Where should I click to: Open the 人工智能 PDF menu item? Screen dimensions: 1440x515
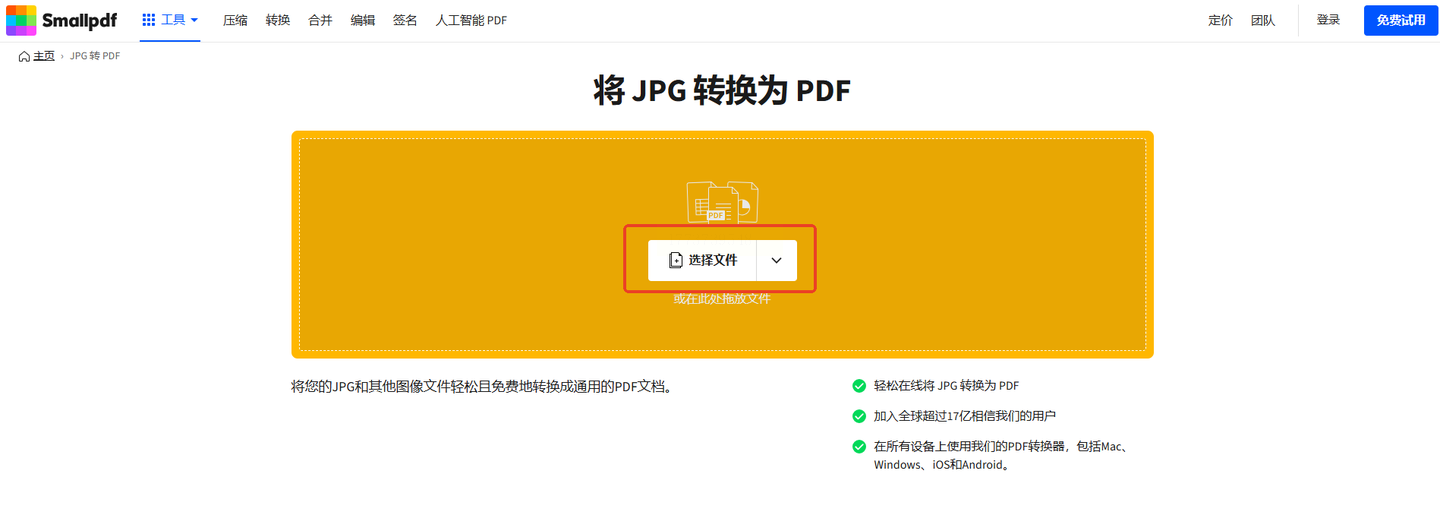click(x=471, y=20)
